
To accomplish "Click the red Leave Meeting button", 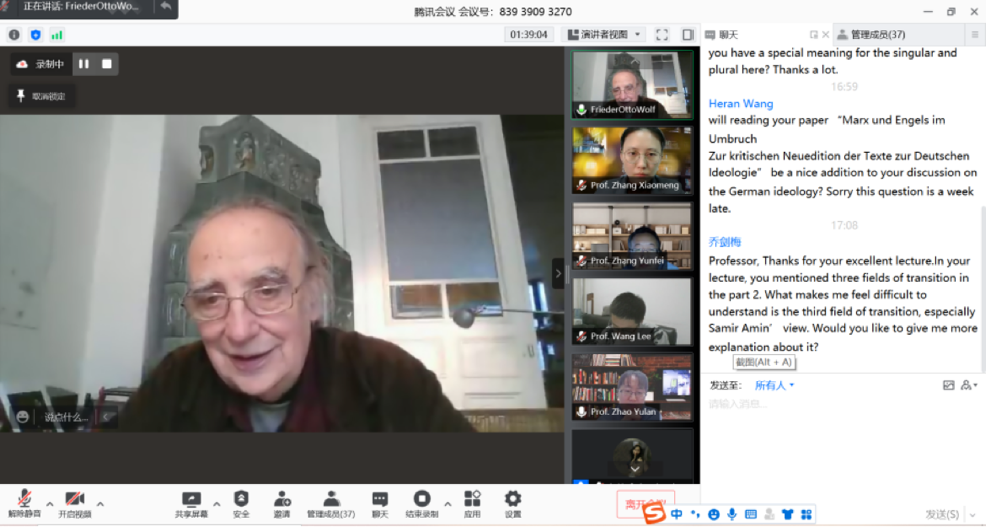I will (645, 503).
